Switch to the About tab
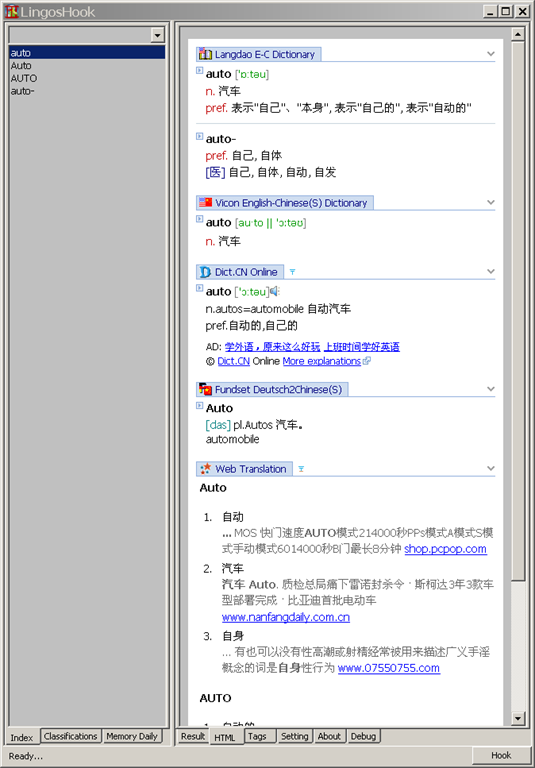The width and height of the screenshot is (535, 768). tap(329, 736)
